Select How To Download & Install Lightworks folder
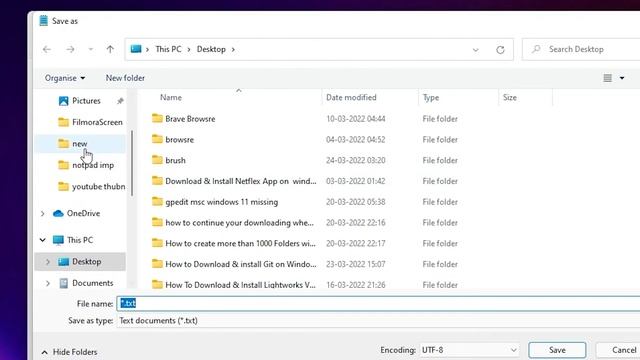Screen dimensions: 640x360 pyautogui.click(x=240, y=285)
